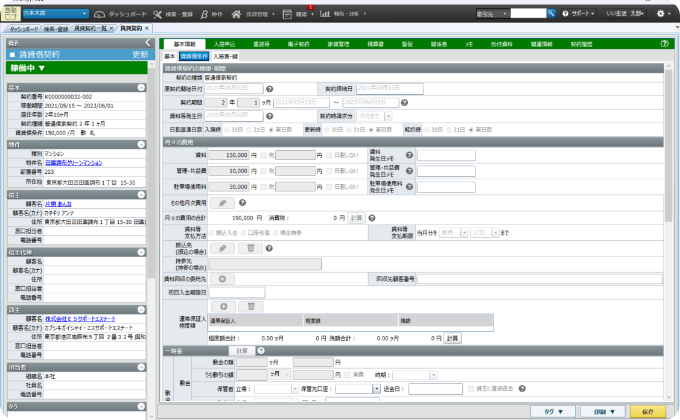Viewport: 680px width, 420px height.
Task: Select 実日数 radio for 更新時
Action: 372,130
